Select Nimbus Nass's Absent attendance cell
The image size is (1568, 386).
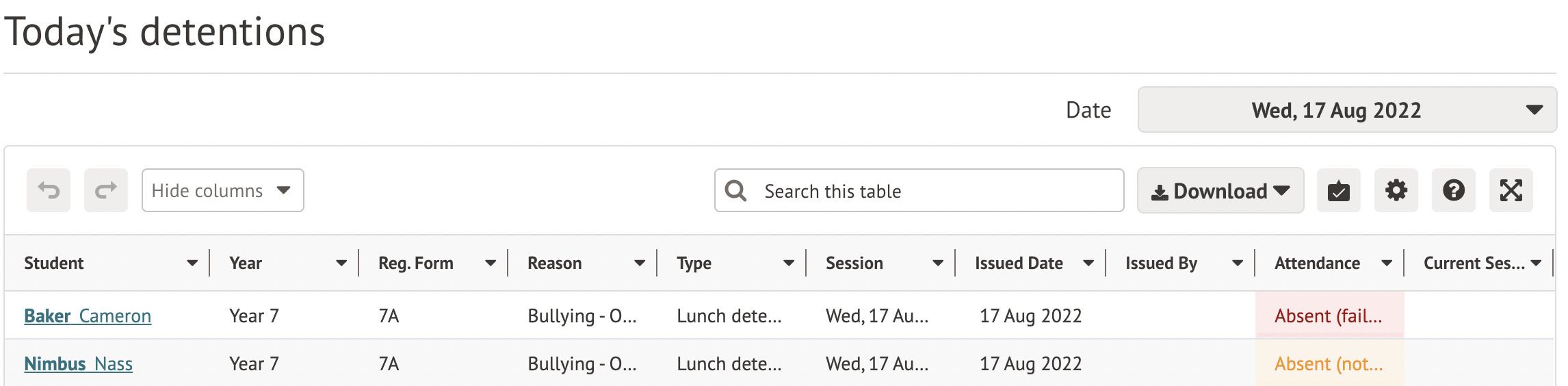pyautogui.click(x=1329, y=363)
